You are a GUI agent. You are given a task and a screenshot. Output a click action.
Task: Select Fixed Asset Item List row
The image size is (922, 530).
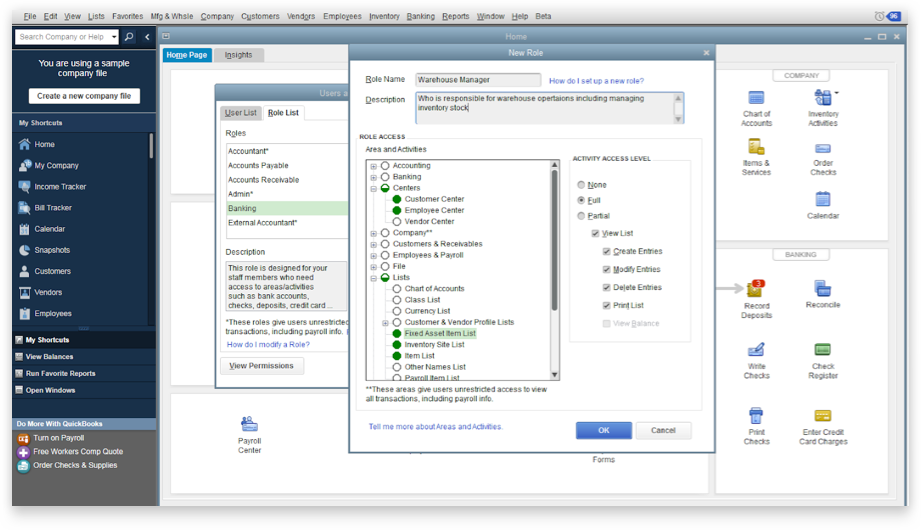point(440,334)
